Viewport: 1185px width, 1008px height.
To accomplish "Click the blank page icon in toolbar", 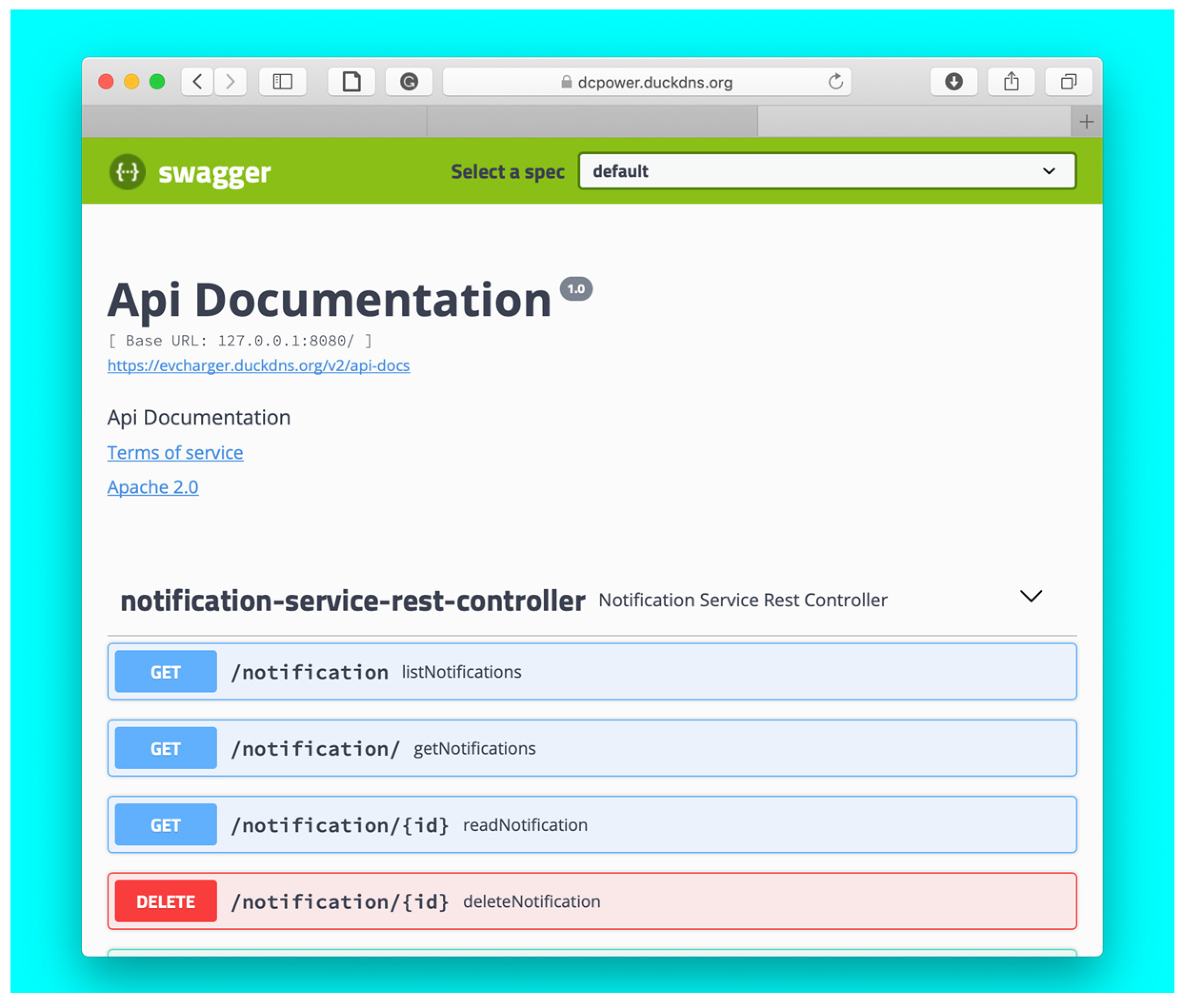I will [x=351, y=82].
